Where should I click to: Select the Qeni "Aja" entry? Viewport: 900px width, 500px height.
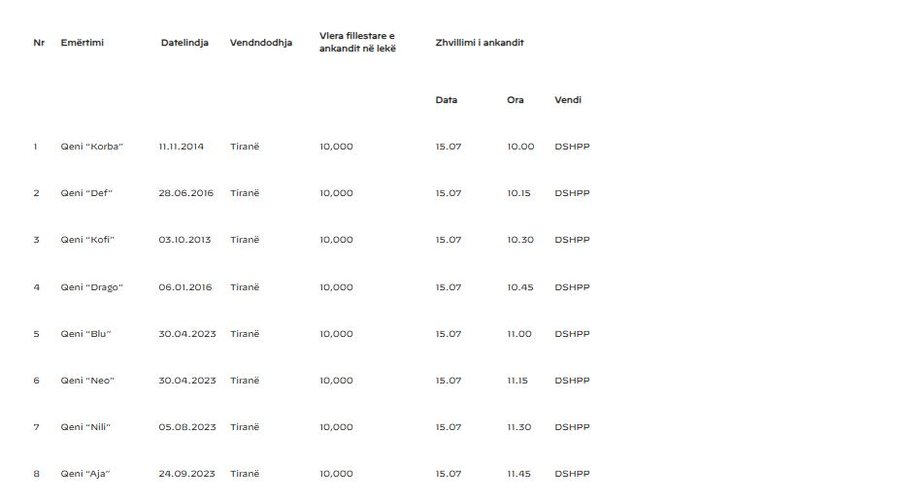85,474
